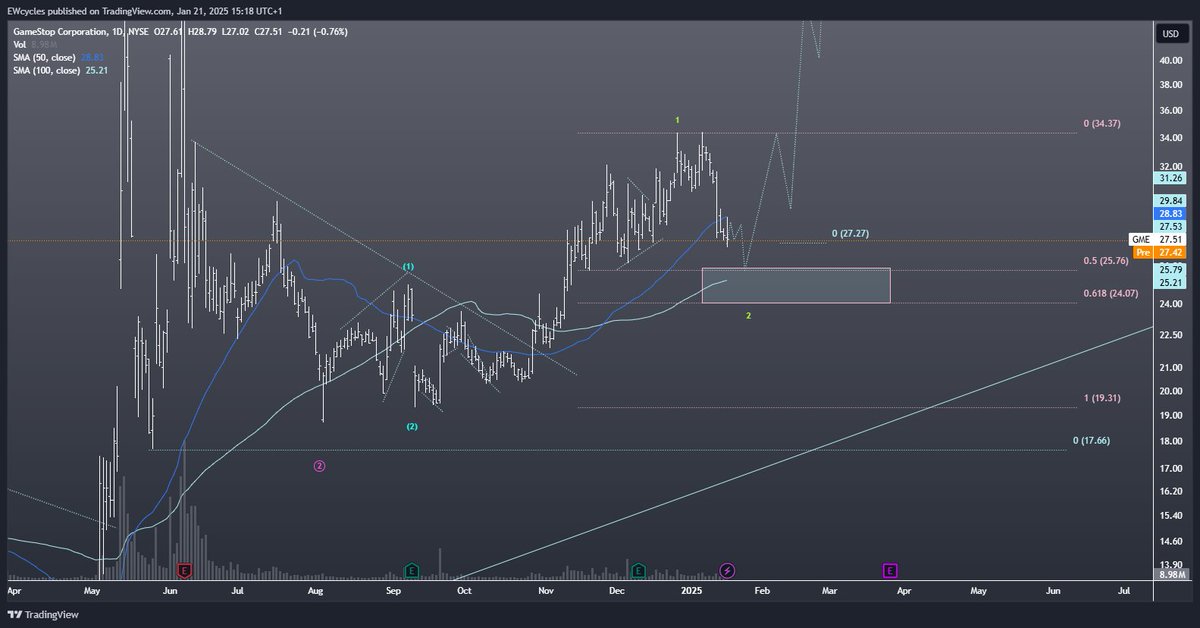Select the green wave 2 label below the box
The height and width of the screenshot is (628, 1200).
[748, 316]
